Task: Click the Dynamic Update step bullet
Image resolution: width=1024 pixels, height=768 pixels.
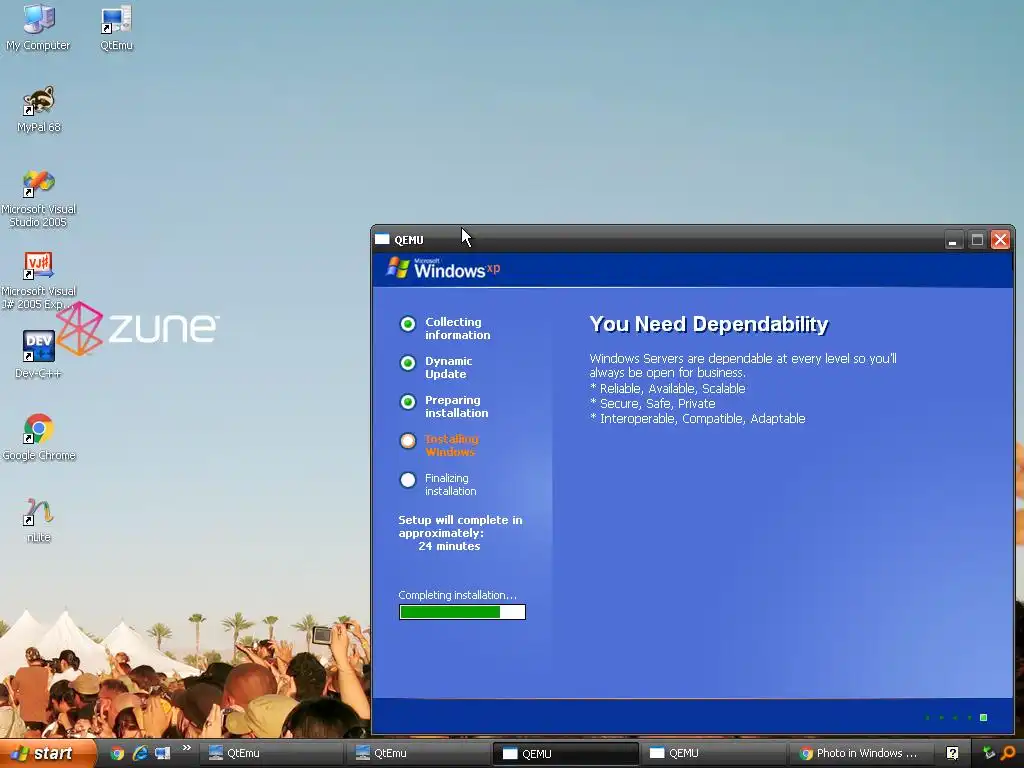Action: [408, 363]
